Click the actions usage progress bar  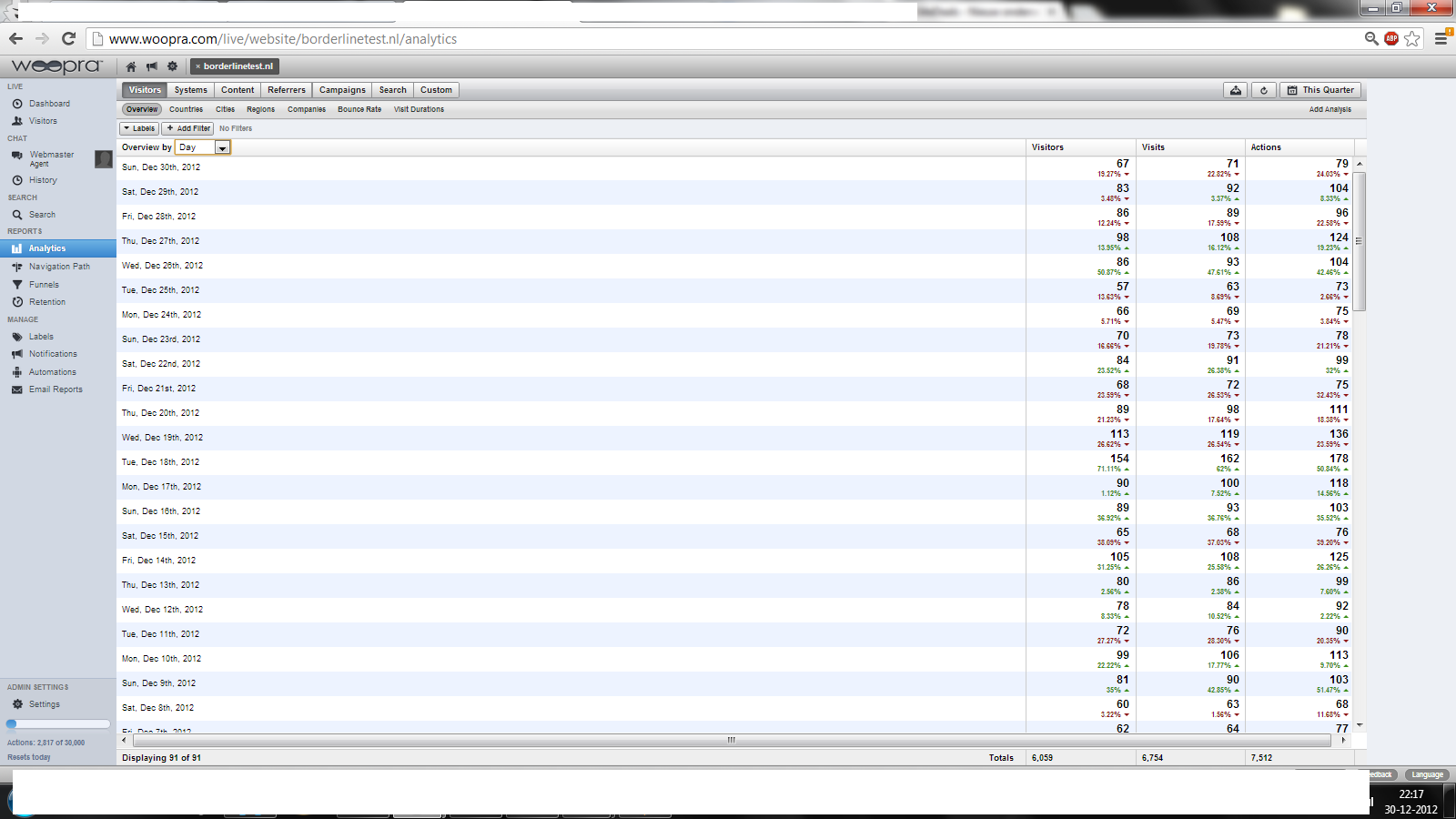point(58,724)
